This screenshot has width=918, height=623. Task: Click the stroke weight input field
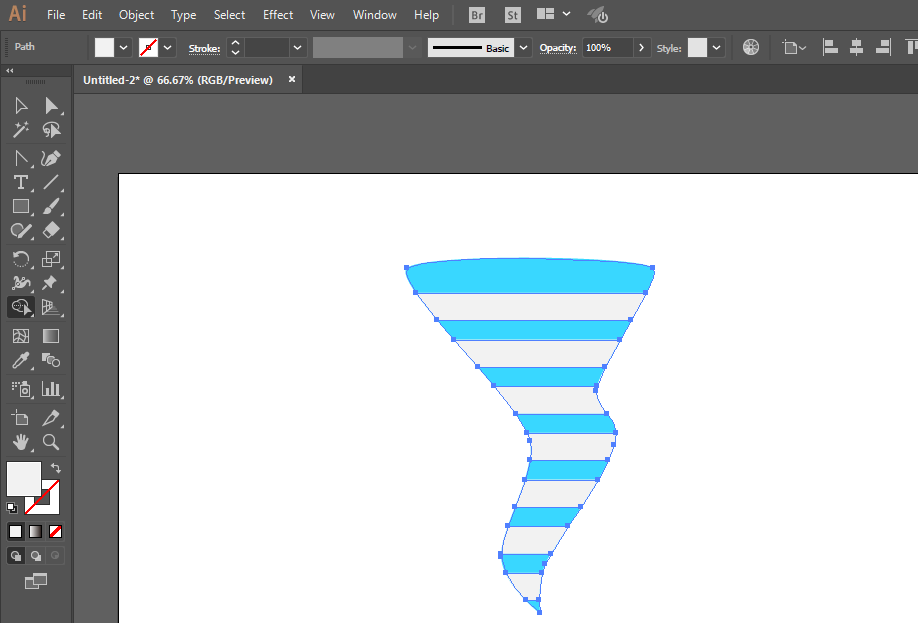click(x=267, y=48)
